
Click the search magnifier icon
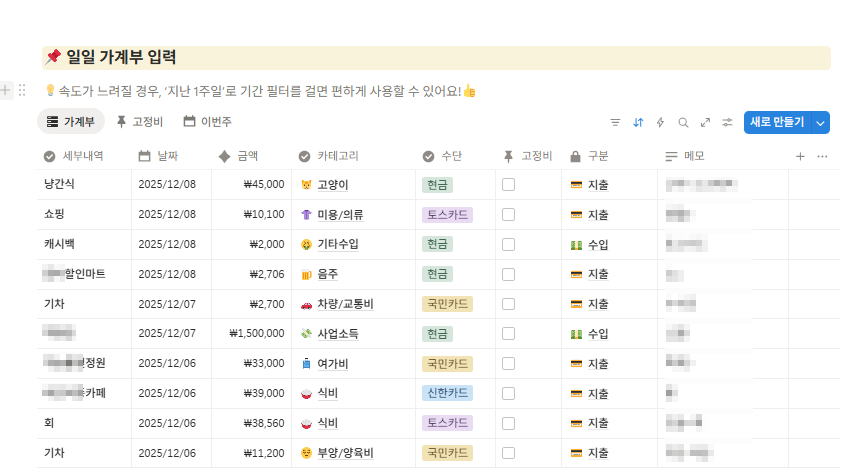(683, 122)
